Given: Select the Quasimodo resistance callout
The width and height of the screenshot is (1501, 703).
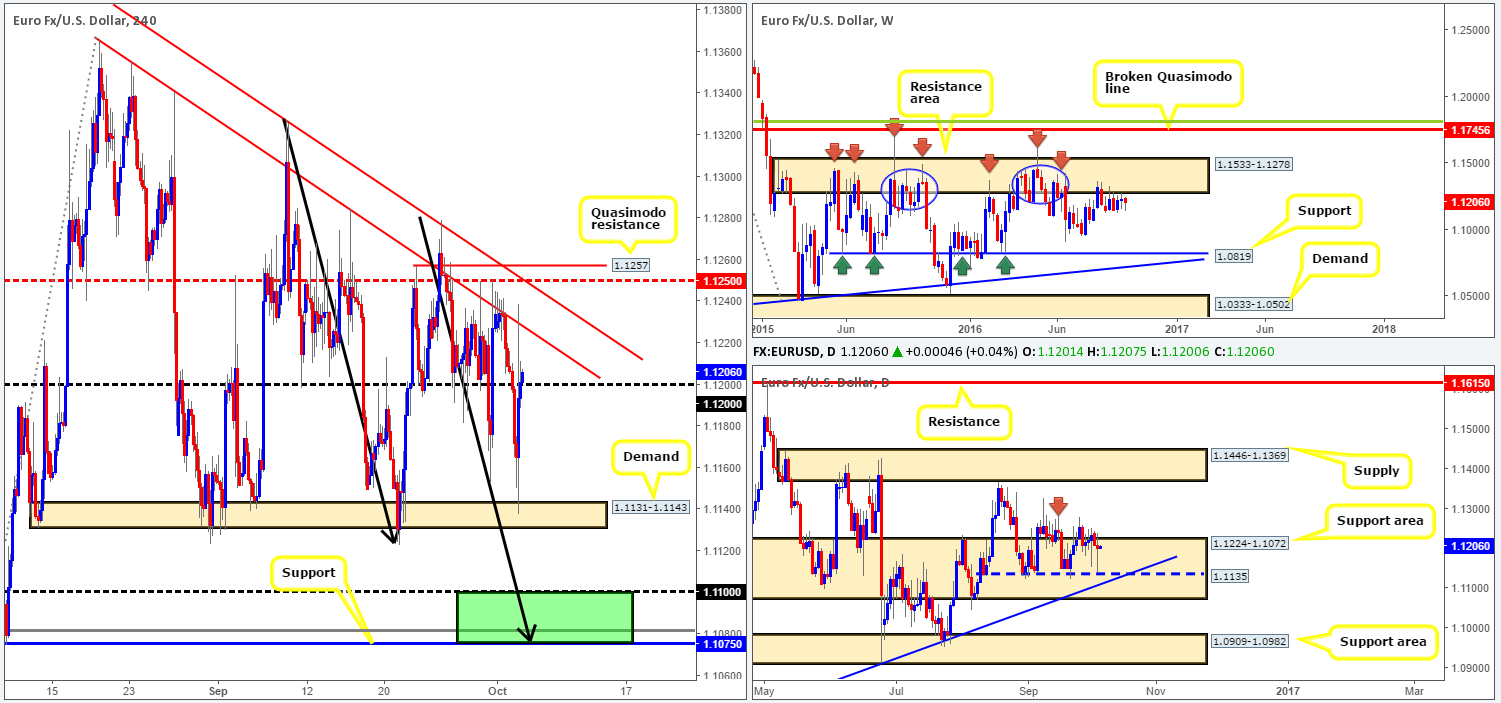Looking at the screenshot, I should click(x=629, y=219).
